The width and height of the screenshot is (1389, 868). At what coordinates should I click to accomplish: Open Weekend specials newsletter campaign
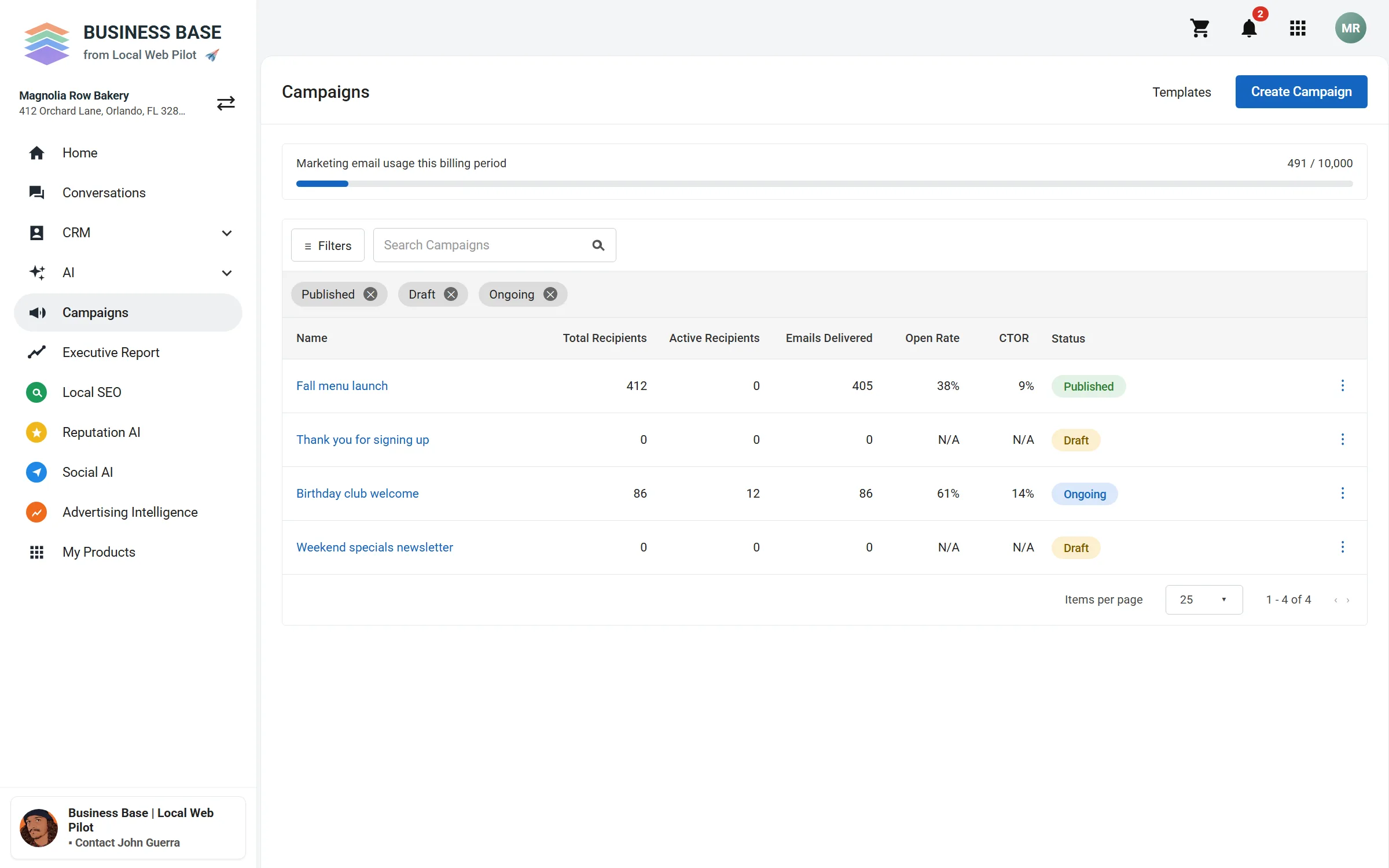pos(374,547)
